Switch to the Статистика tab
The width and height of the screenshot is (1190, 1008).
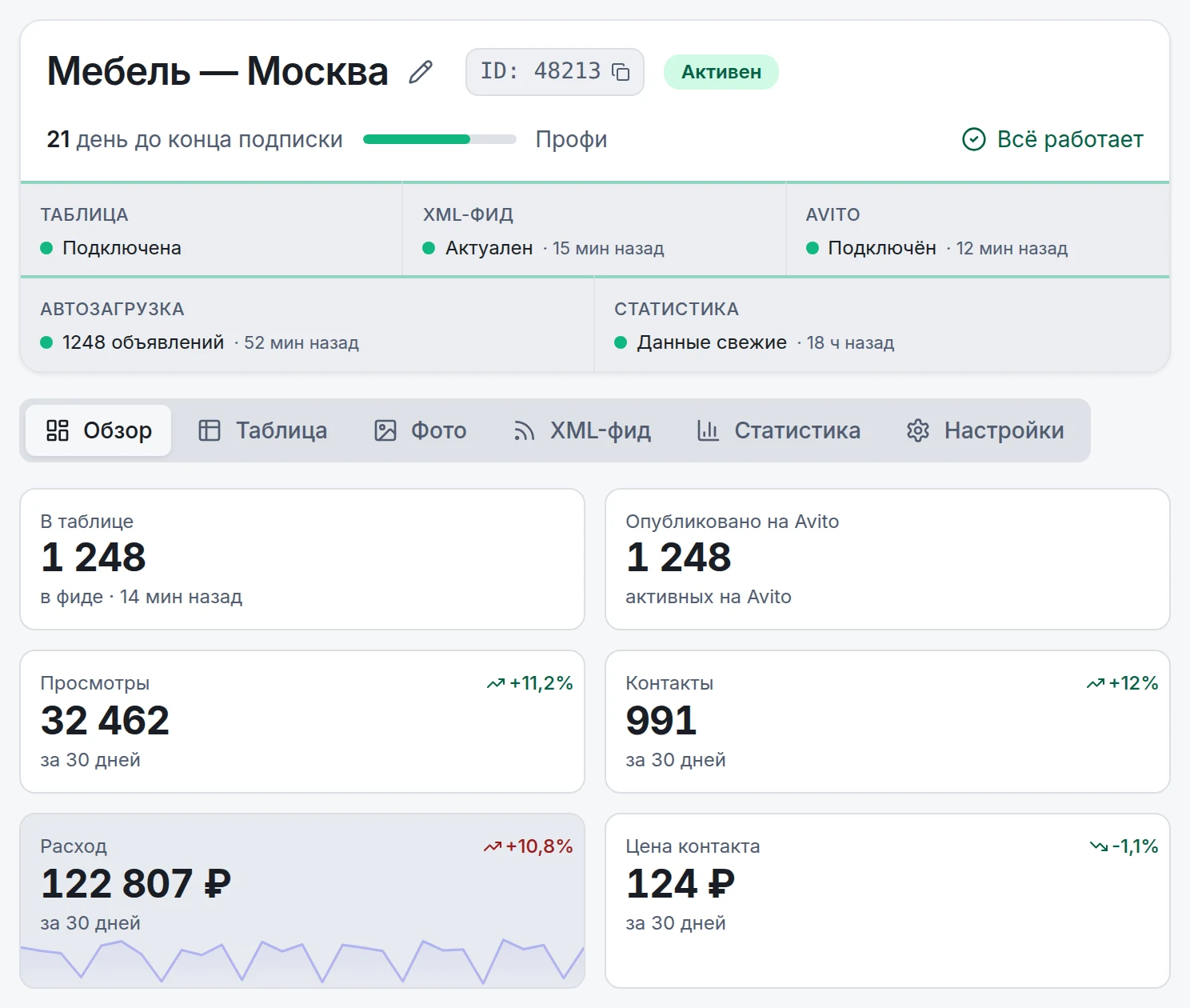(778, 430)
